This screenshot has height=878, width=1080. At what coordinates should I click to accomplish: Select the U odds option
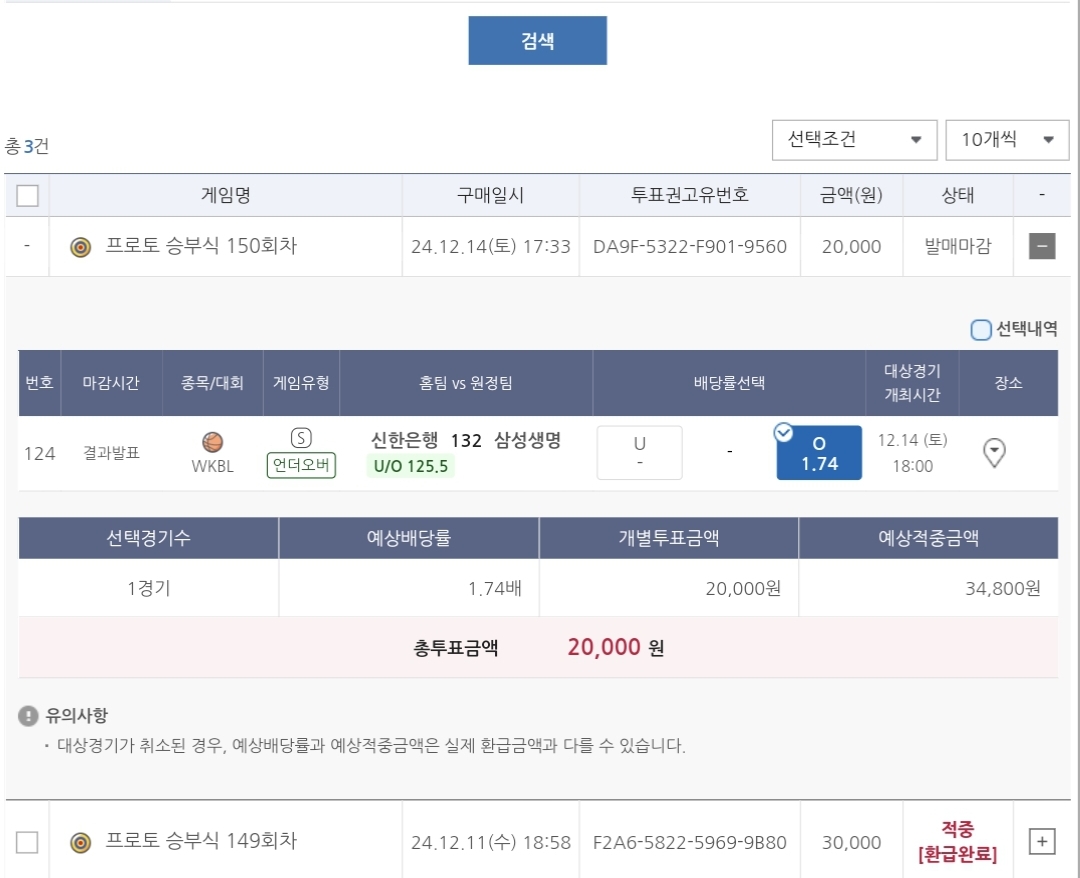tap(640, 453)
